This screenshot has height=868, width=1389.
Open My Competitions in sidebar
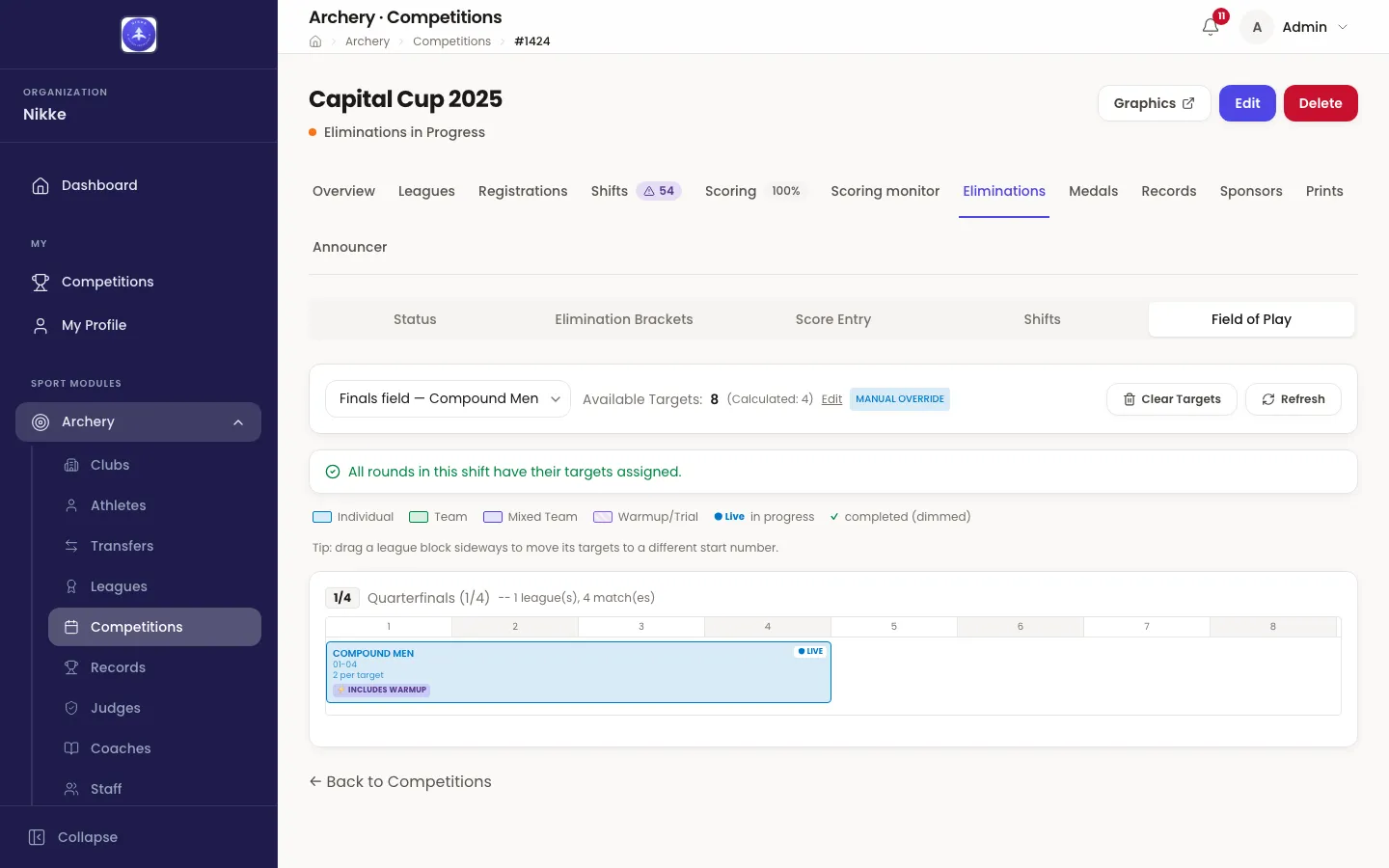point(138,282)
